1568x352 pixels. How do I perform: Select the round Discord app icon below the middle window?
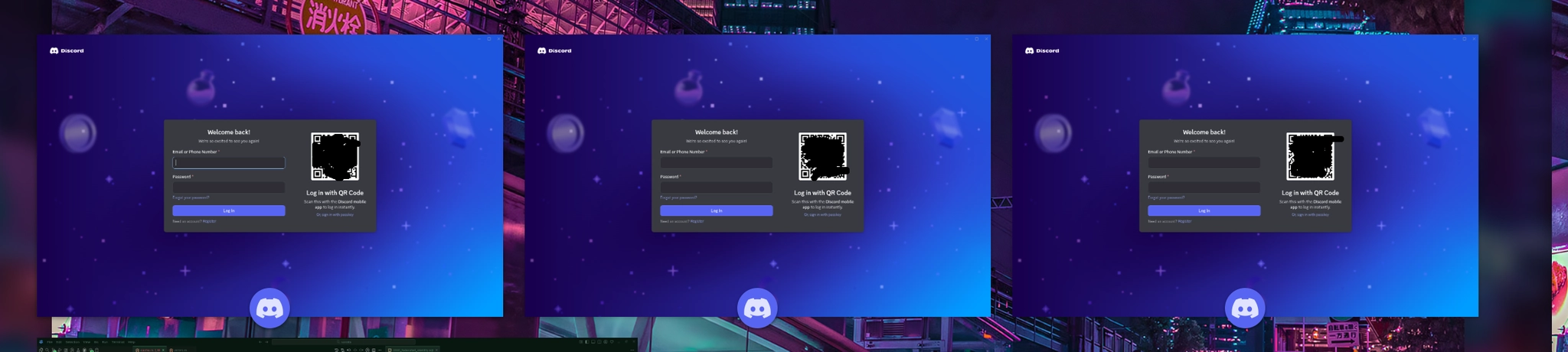click(757, 308)
